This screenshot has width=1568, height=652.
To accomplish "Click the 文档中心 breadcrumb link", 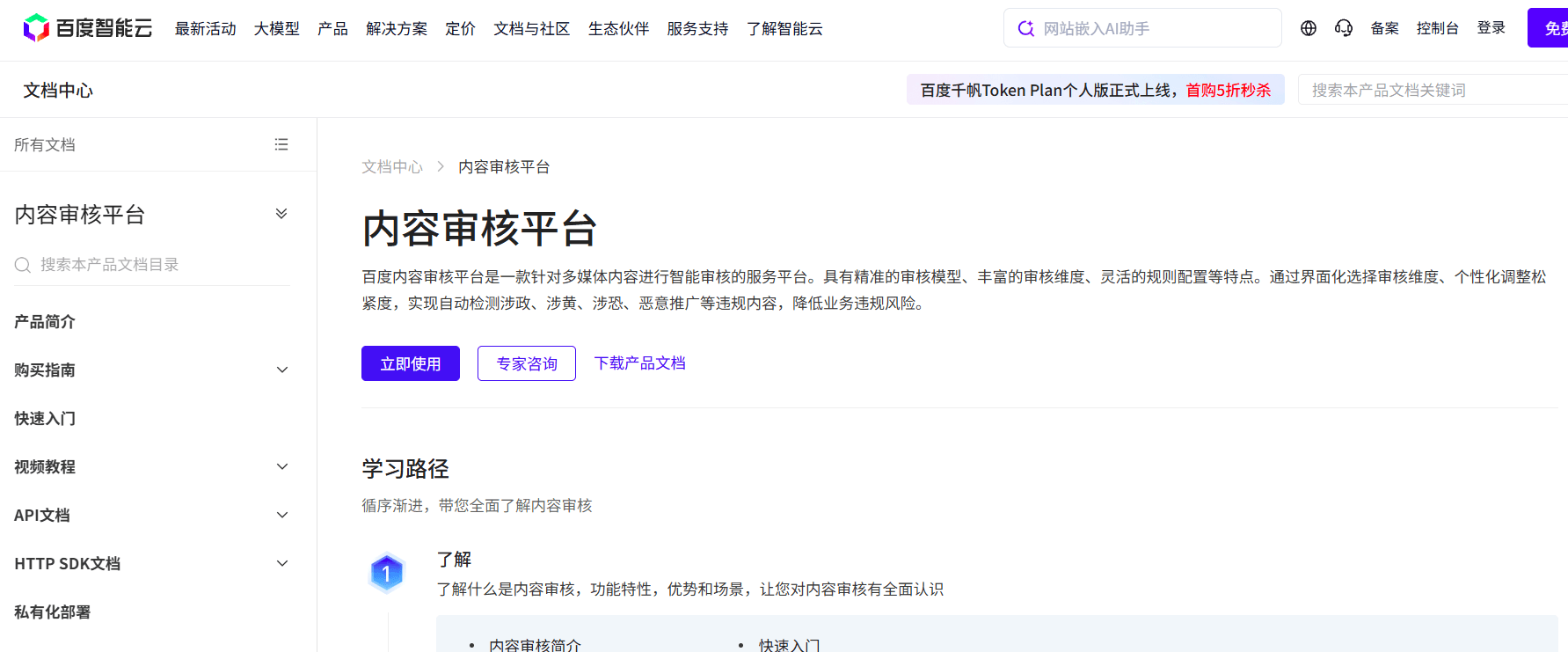I will pos(392,167).
